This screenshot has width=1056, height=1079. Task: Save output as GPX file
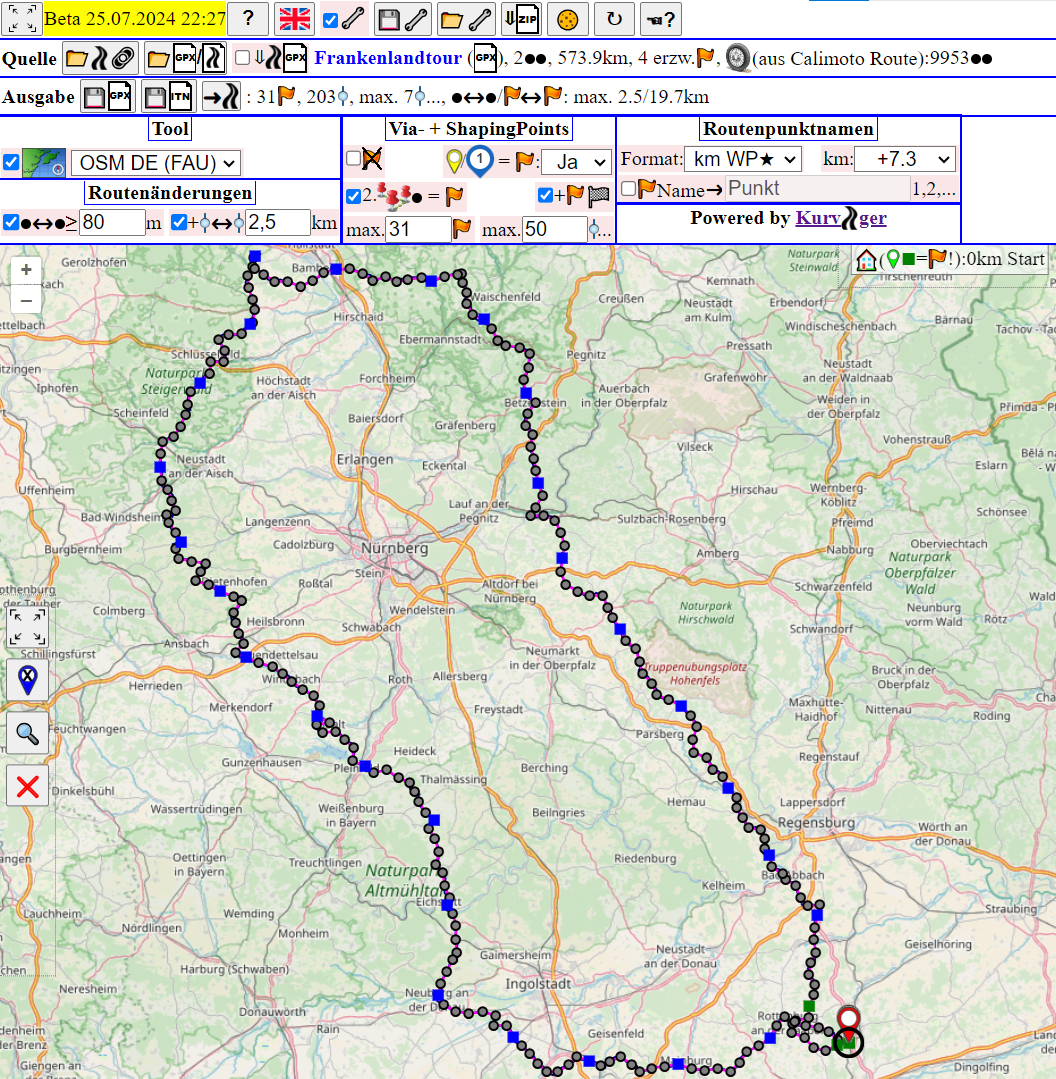pos(107,97)
